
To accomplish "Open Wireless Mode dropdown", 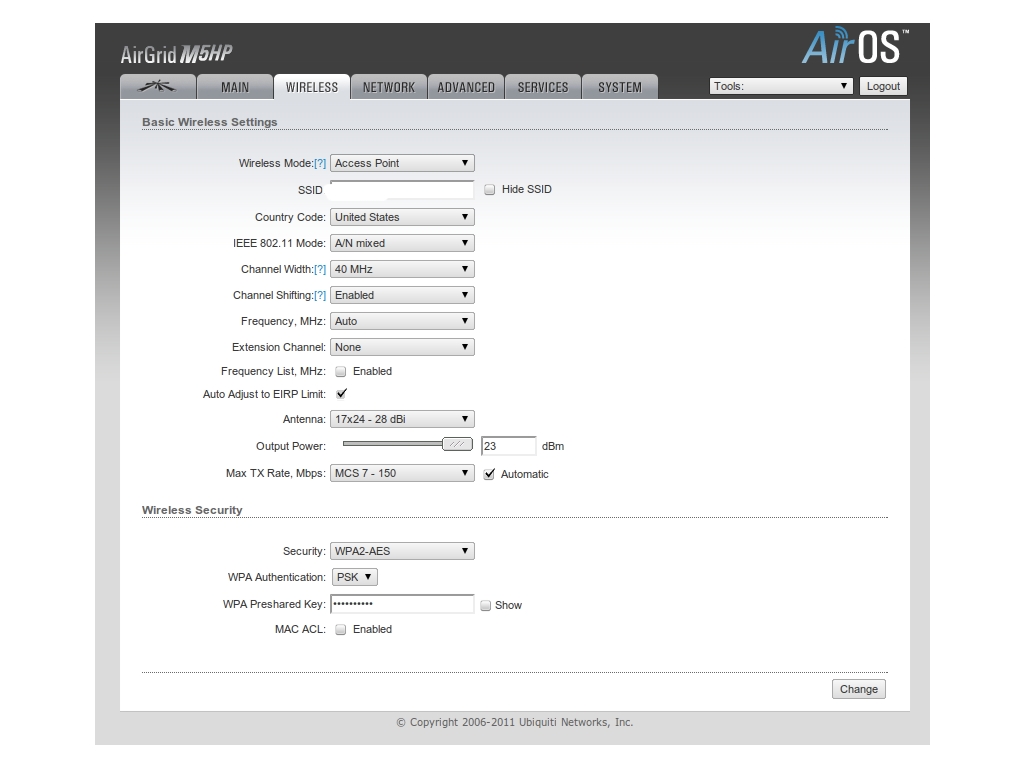I will [402, 163].
